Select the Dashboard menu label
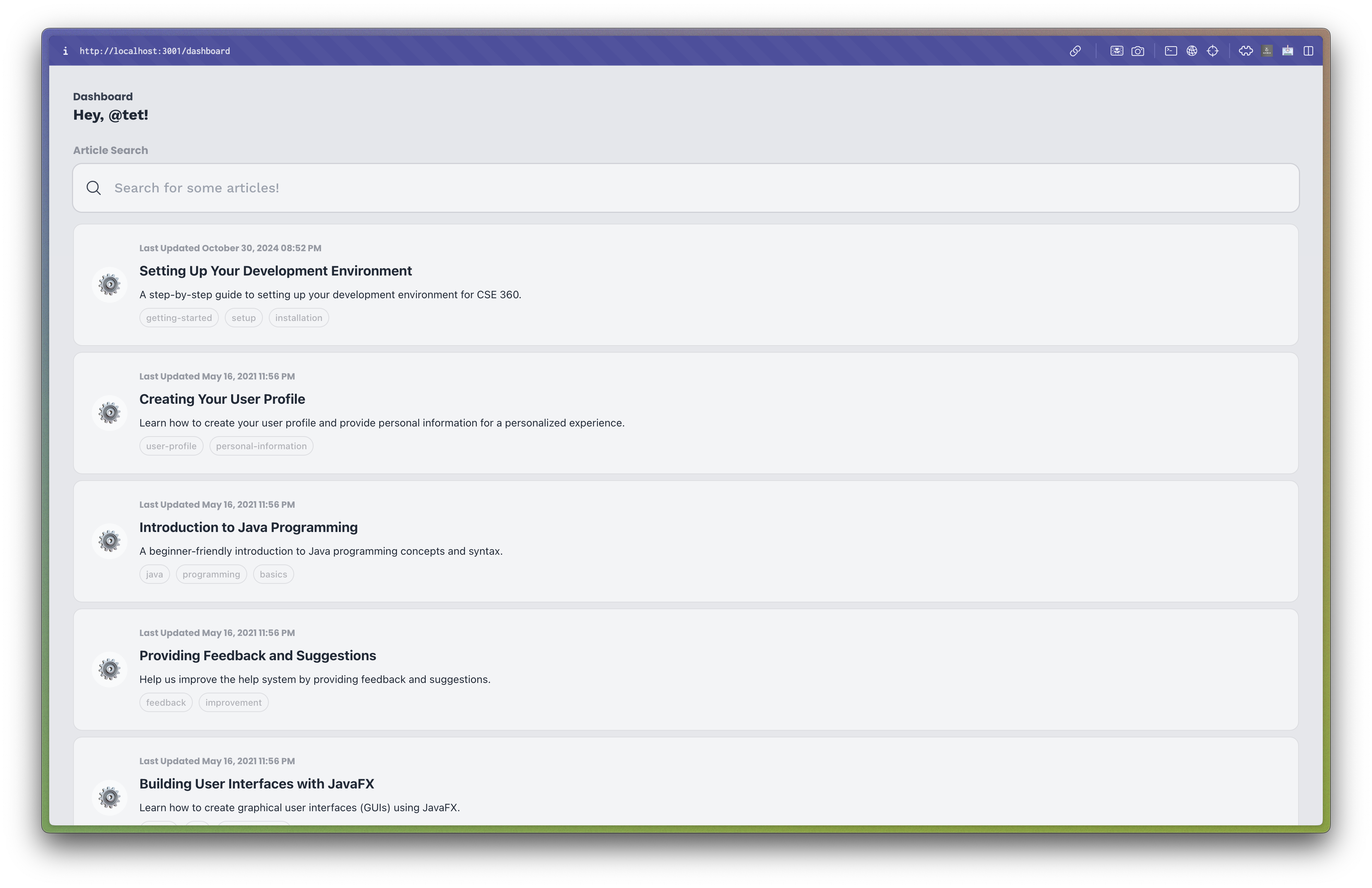This screenshot has width=1372, height=888. [x=103, y=96]
